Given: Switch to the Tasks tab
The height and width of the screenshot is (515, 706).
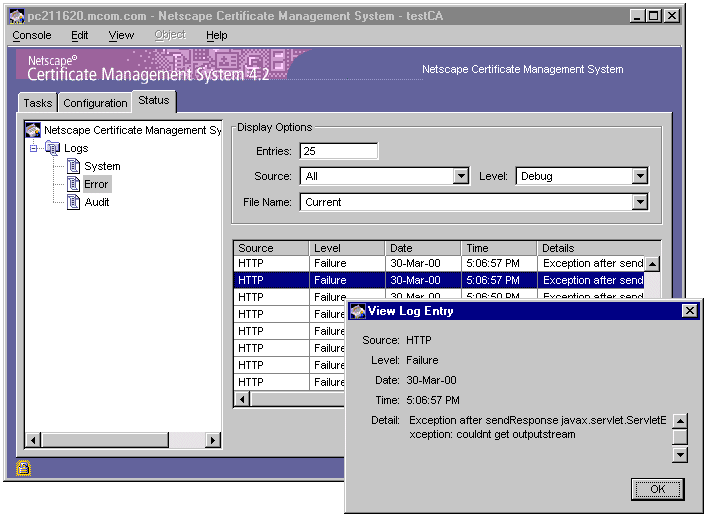Looking at the screenshot, I should (x=38, y=103).
